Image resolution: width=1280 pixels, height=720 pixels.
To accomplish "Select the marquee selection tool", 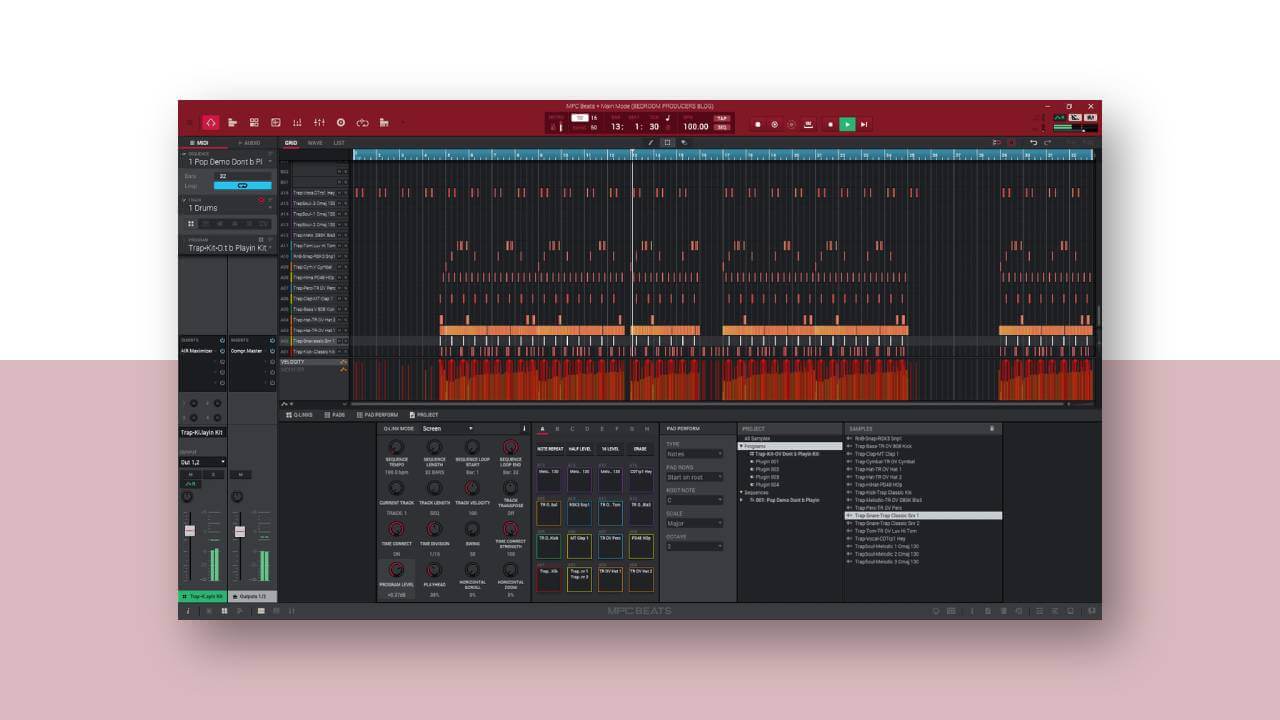I will [x=667, y=143].
